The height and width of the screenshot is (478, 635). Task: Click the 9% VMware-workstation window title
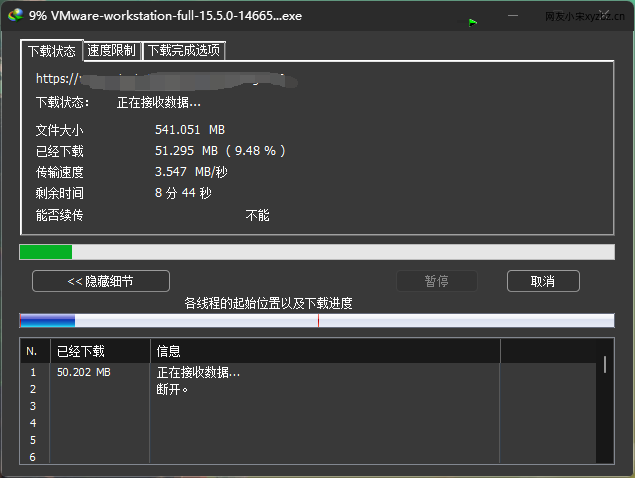tap(165, 16)
